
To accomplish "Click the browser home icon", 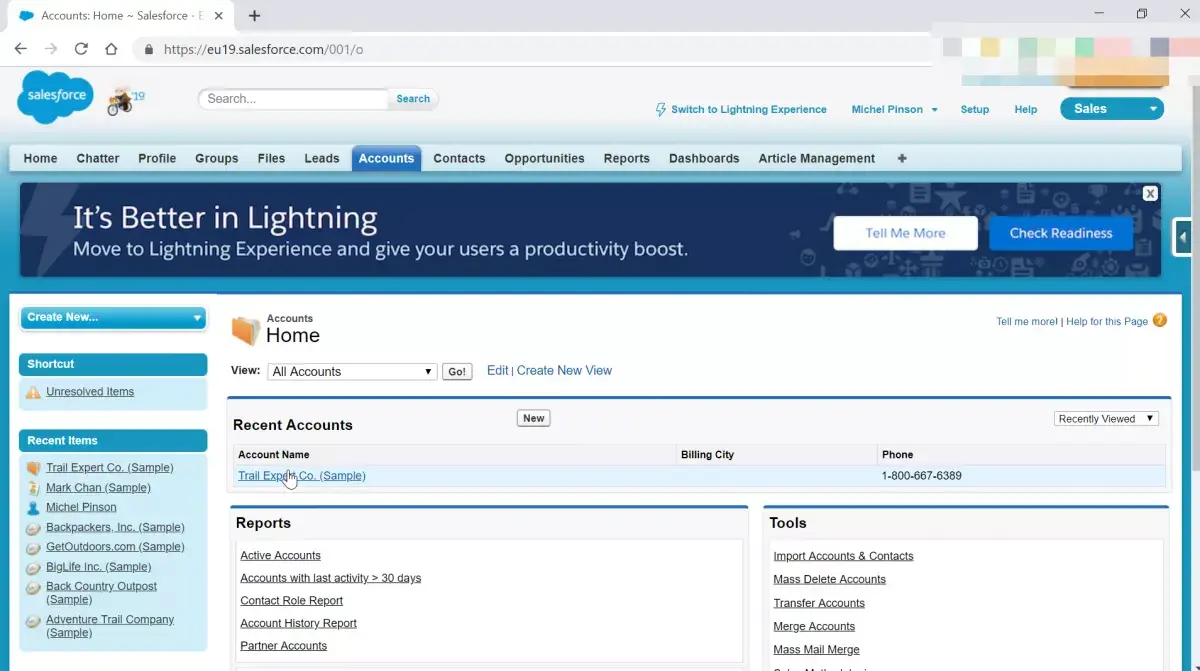I will tap(111, 48).
